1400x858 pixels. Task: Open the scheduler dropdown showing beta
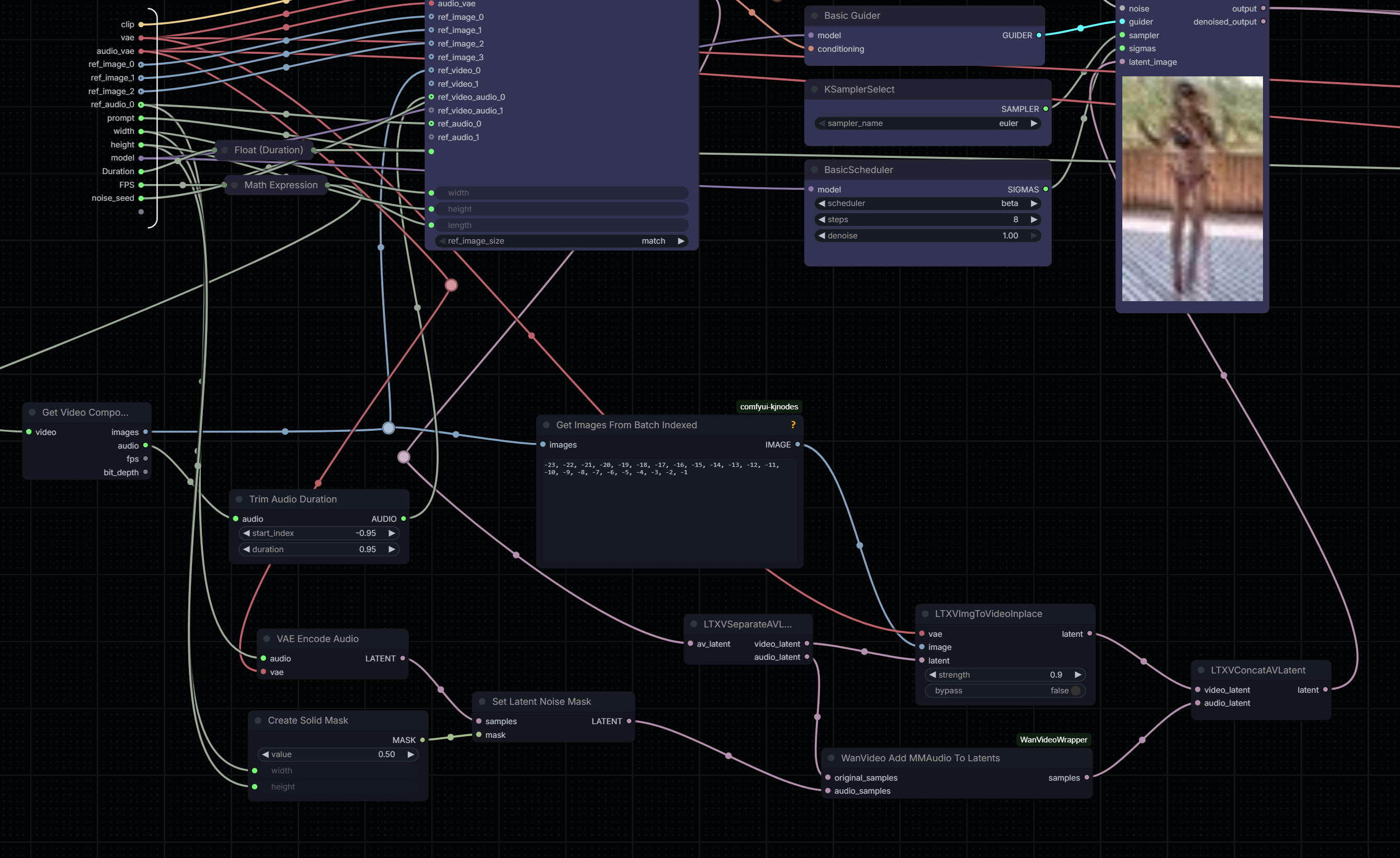click(927, 203)
